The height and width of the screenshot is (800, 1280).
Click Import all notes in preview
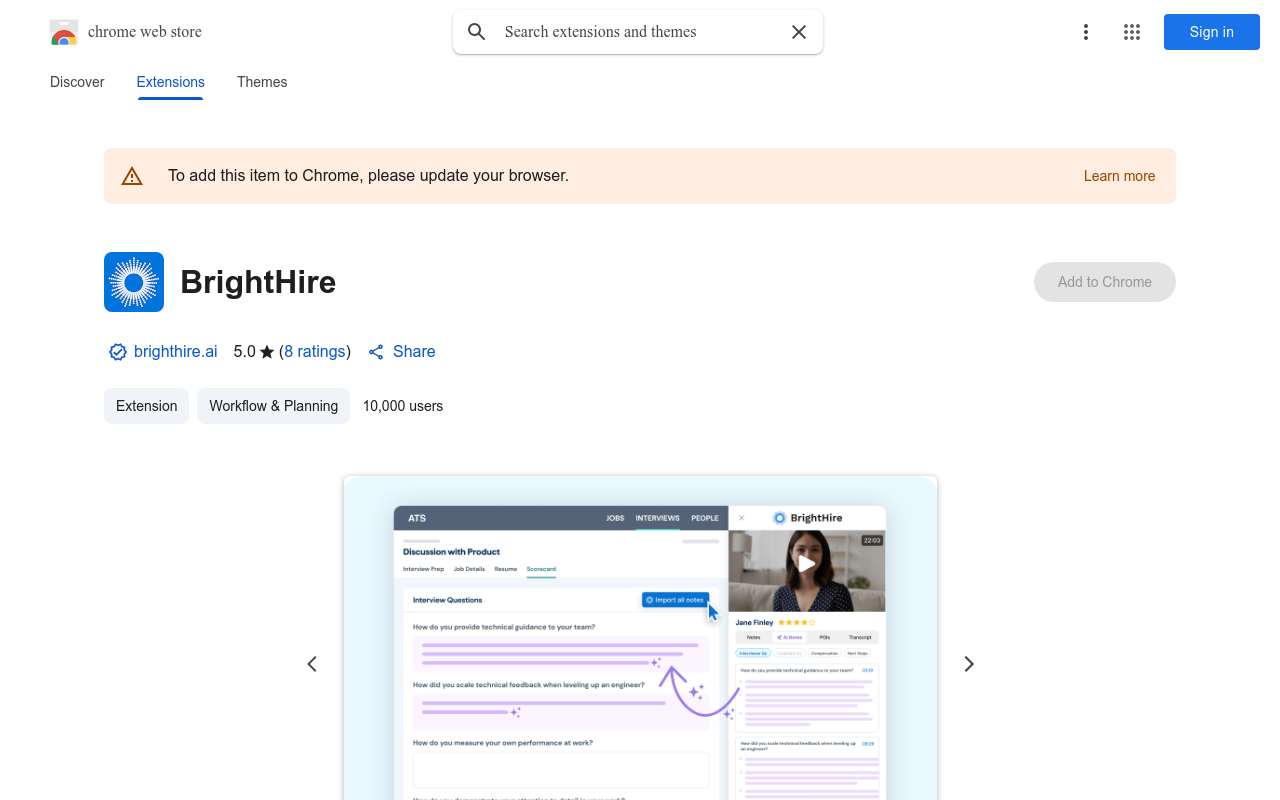[675, 600]
